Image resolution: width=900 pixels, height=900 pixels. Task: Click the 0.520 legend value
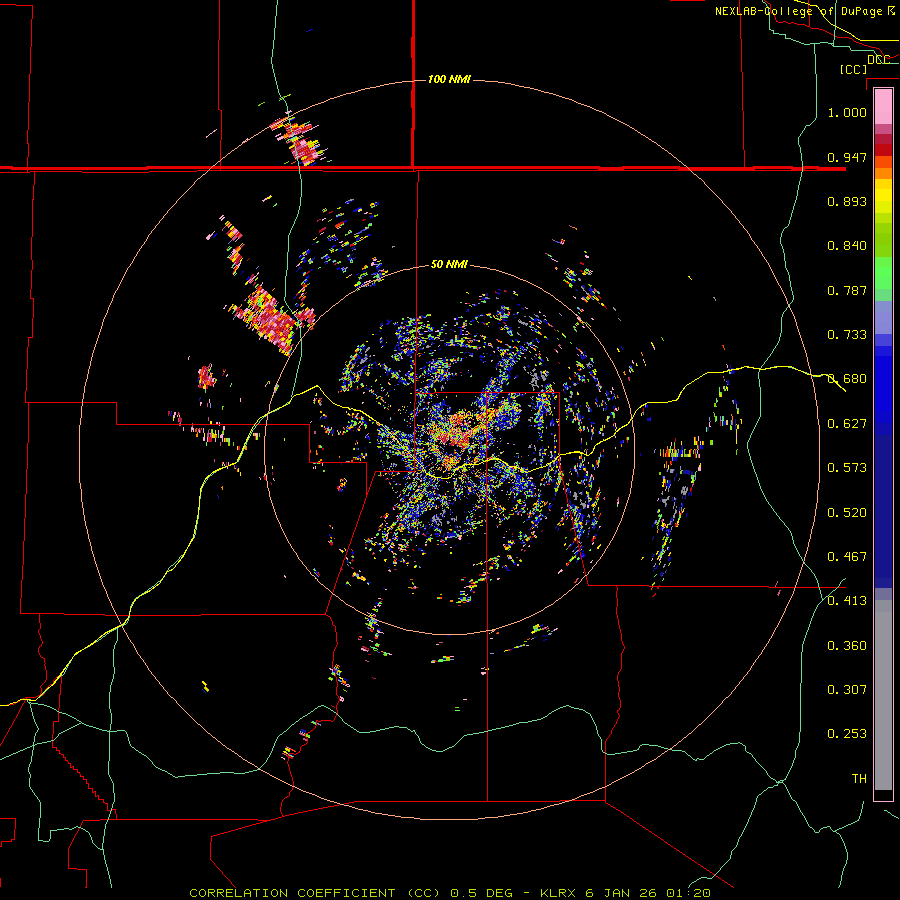pyautogui.click(x=847, y=513)
